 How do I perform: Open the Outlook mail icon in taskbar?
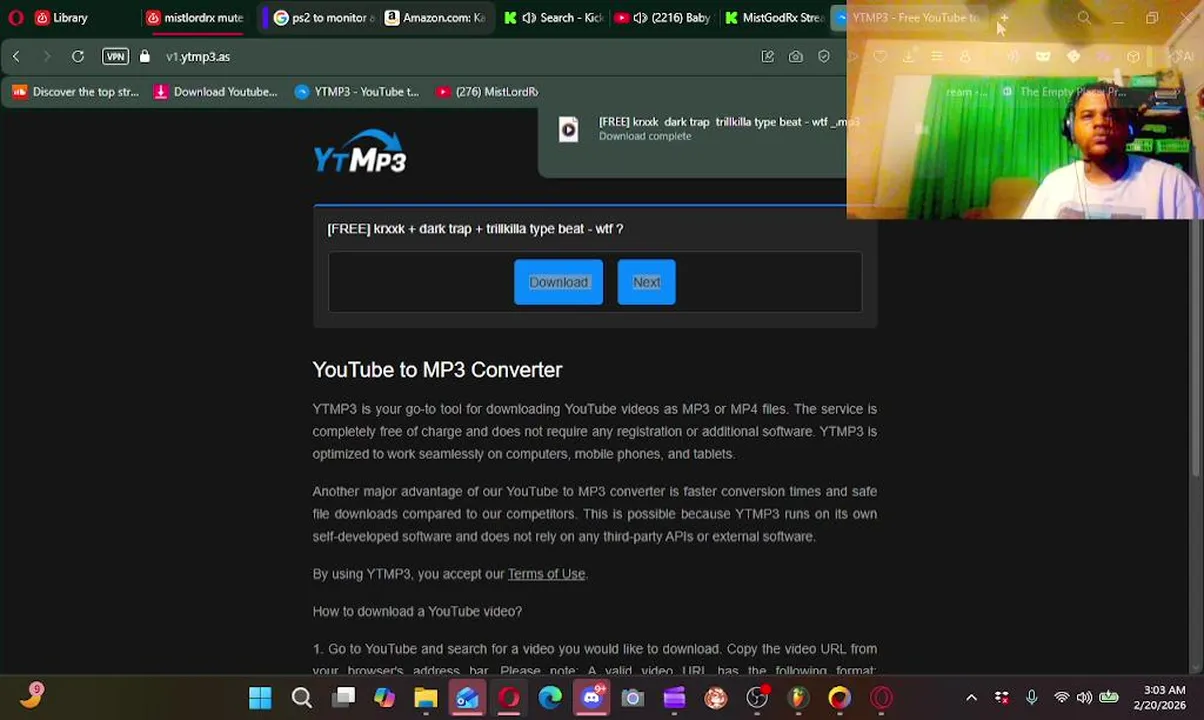click(x=467, y=698)
